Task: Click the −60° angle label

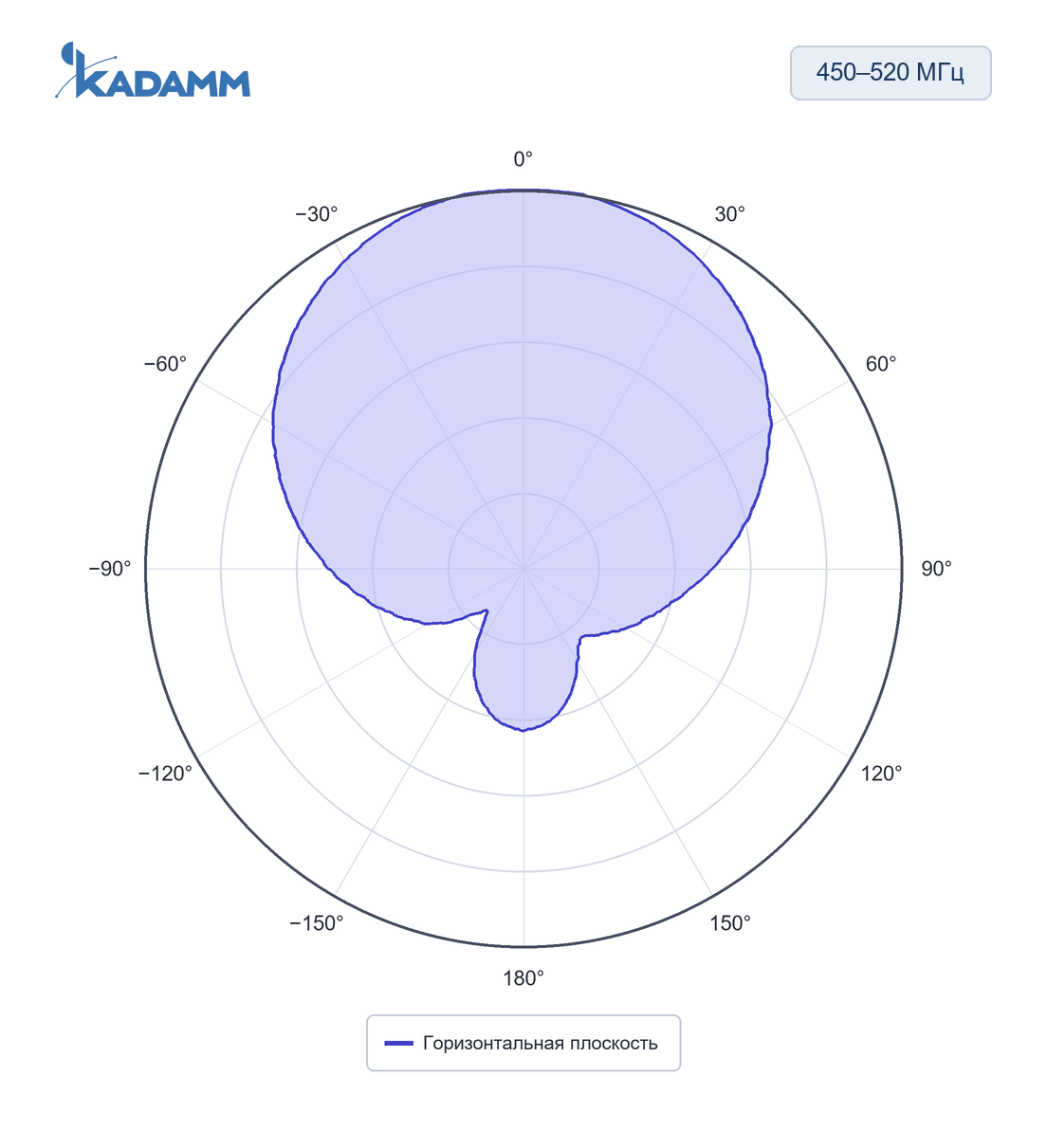Action: (x=166, y=364)
